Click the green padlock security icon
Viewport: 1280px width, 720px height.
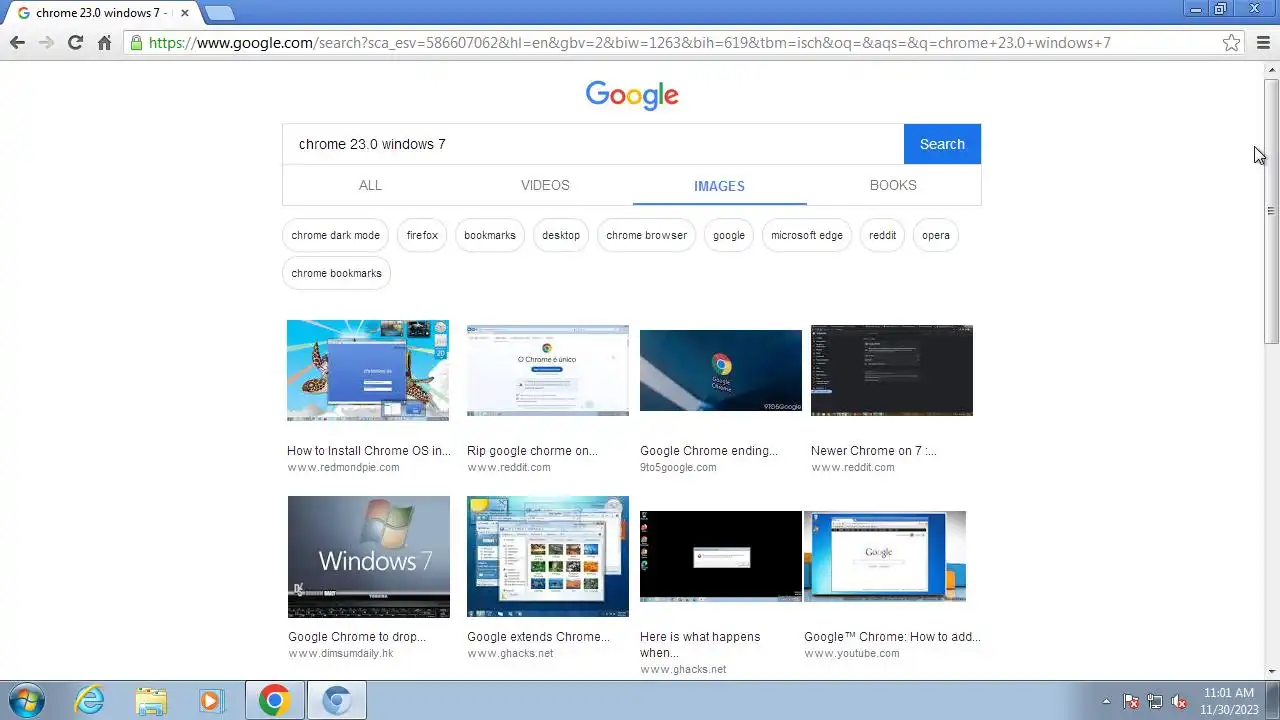pos(136,42)
